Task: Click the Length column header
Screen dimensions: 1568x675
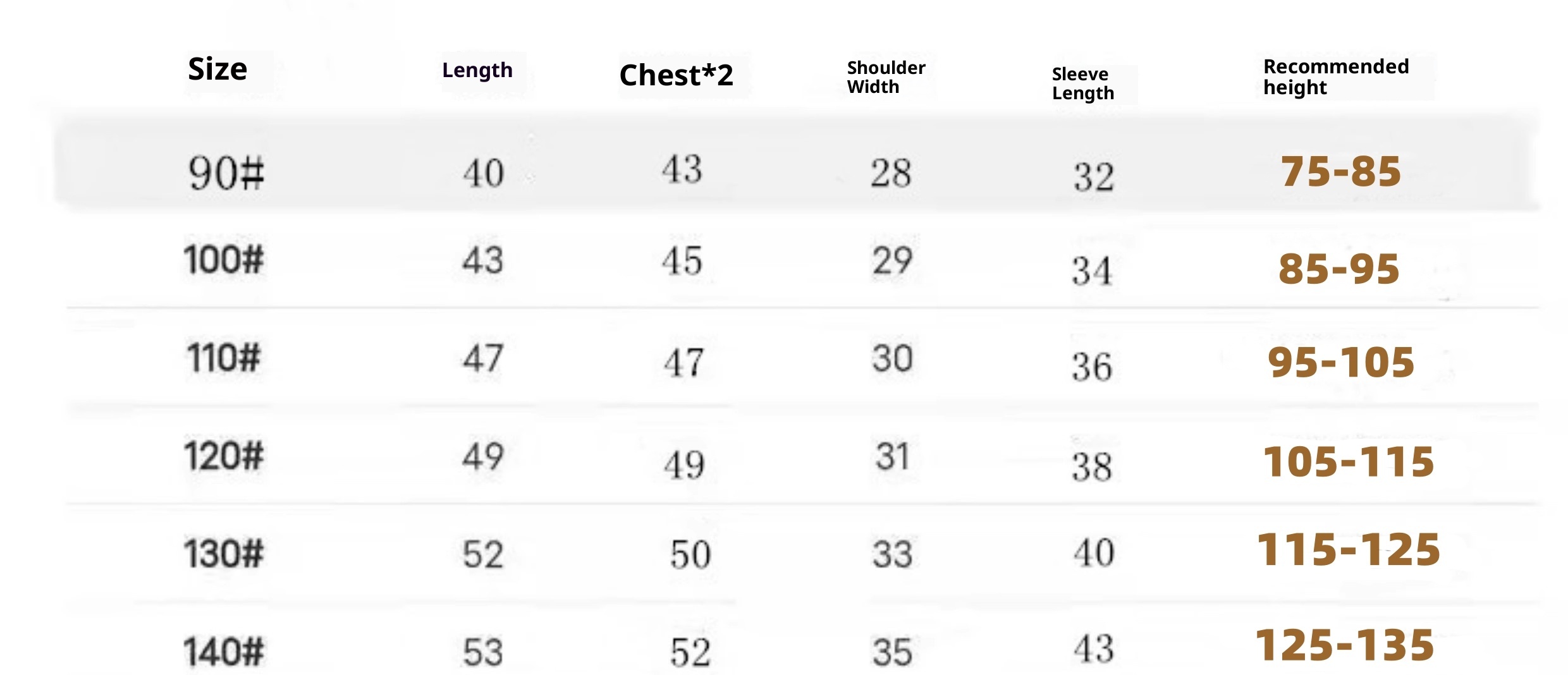Action: [x=477, y=70]
